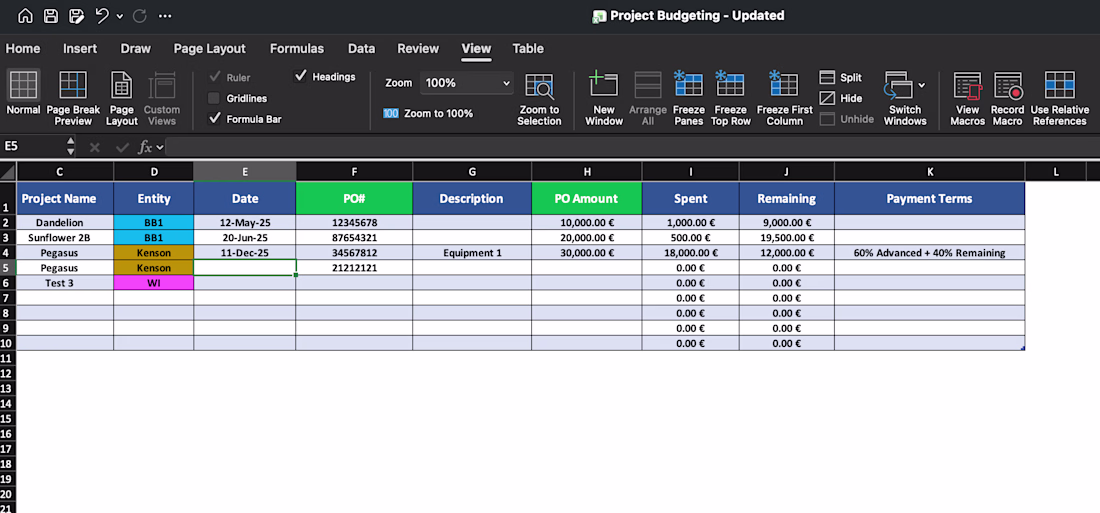Select column K header
This screenshot has height=513, width=1100.
[x=930, y=172]
